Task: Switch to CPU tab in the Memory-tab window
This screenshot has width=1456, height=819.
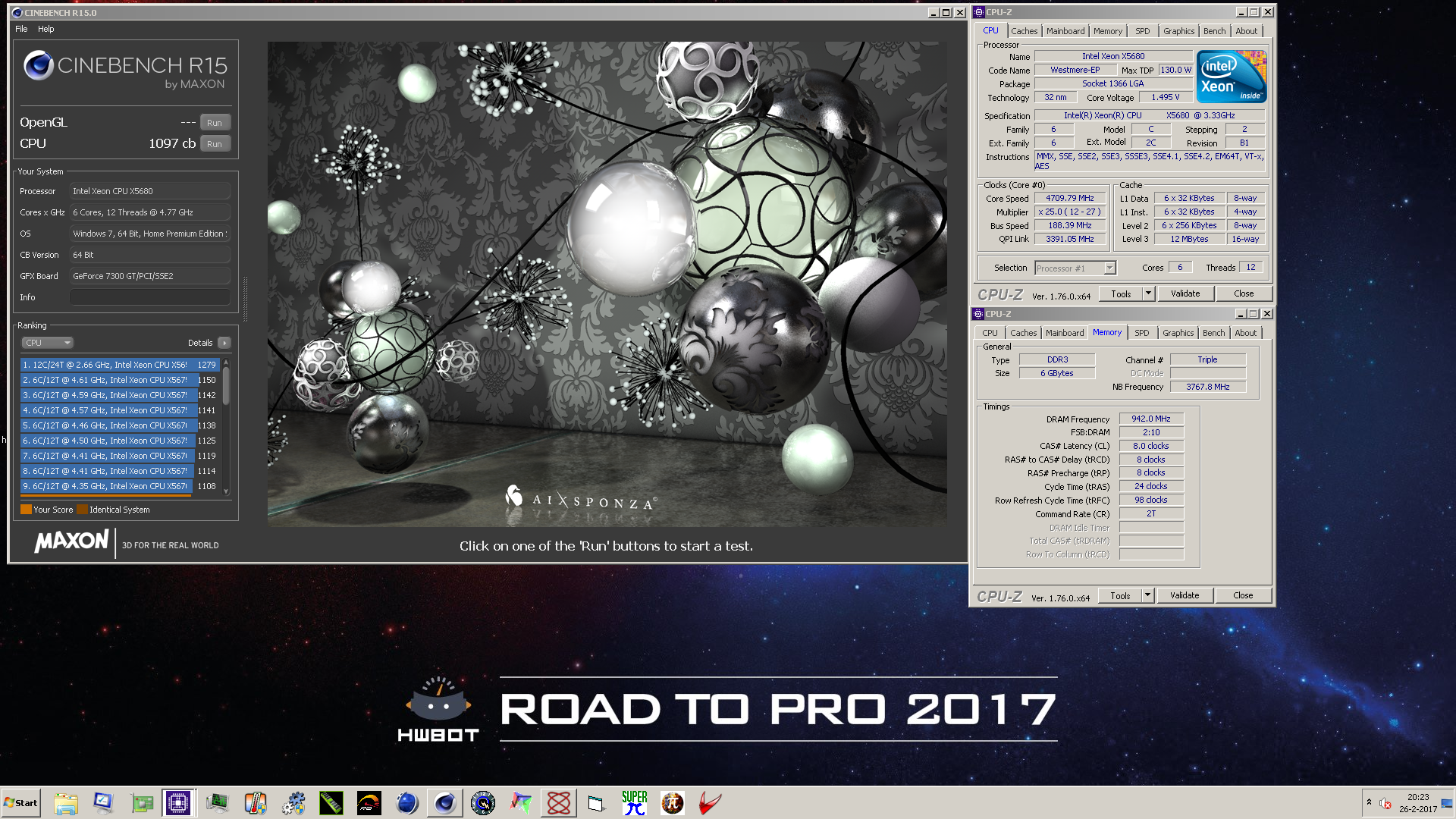Action: (990, 333)
